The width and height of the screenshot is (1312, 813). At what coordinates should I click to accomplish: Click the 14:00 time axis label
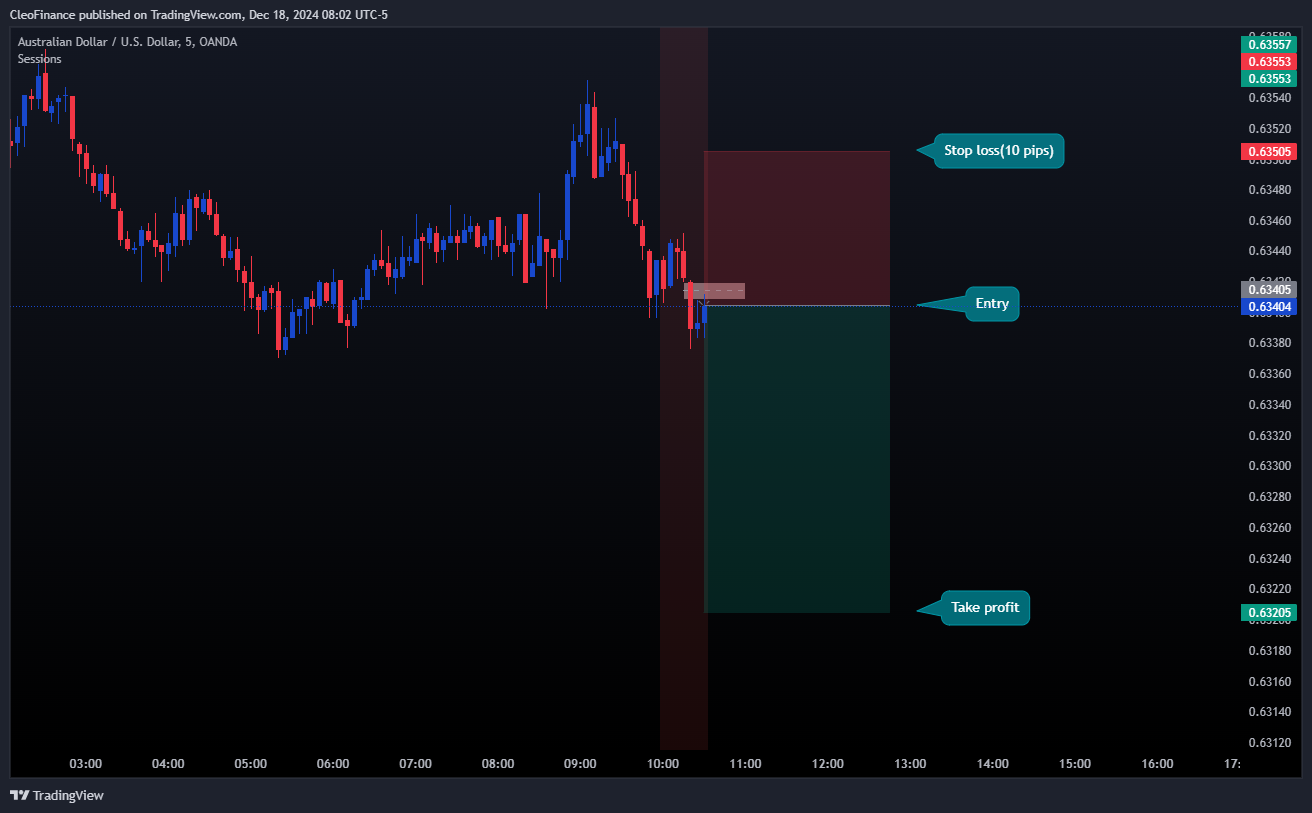993,764
